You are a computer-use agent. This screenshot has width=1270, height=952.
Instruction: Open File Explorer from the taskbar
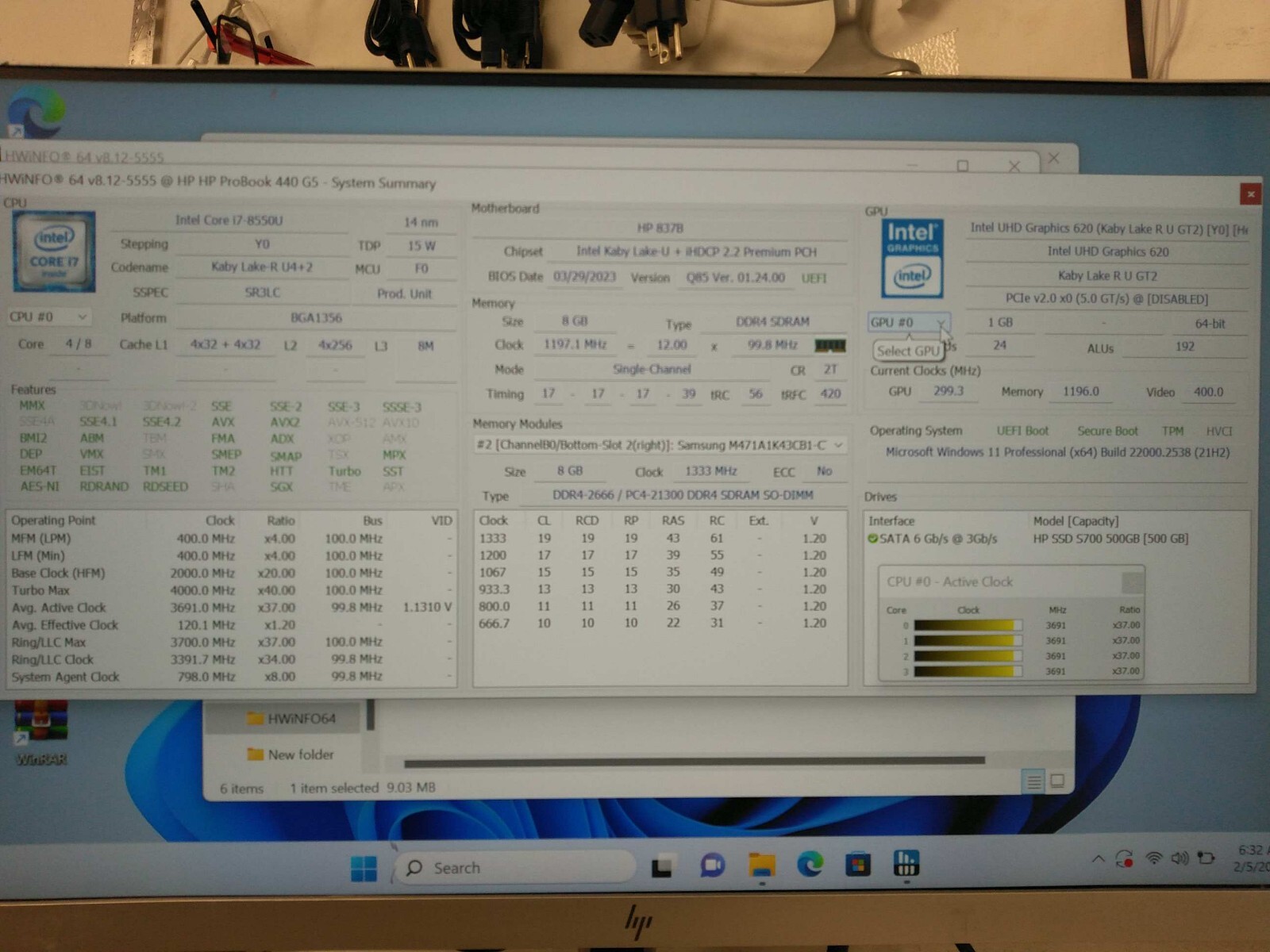762,865
